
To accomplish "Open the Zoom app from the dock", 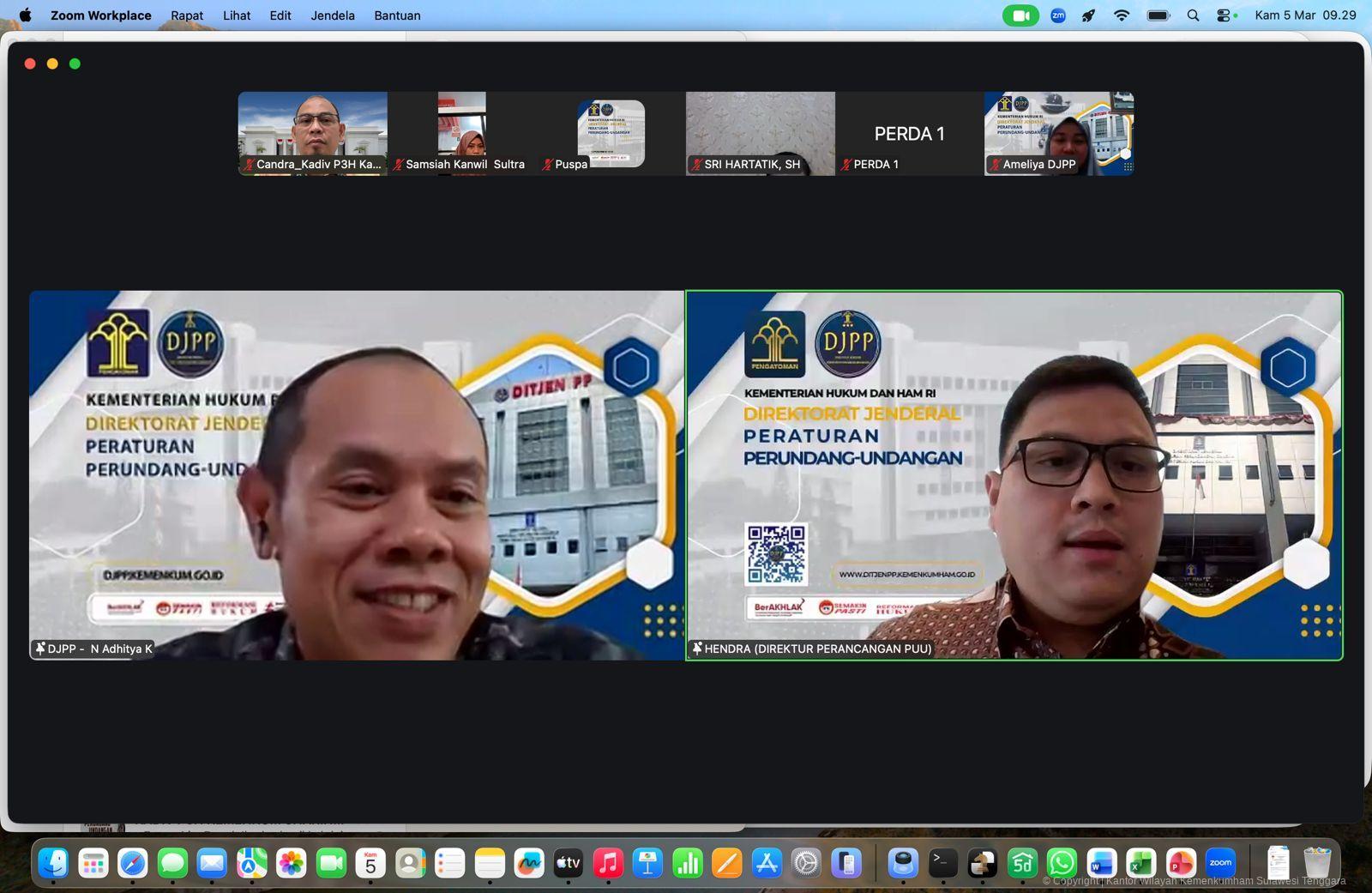I will click(1220, 863).
